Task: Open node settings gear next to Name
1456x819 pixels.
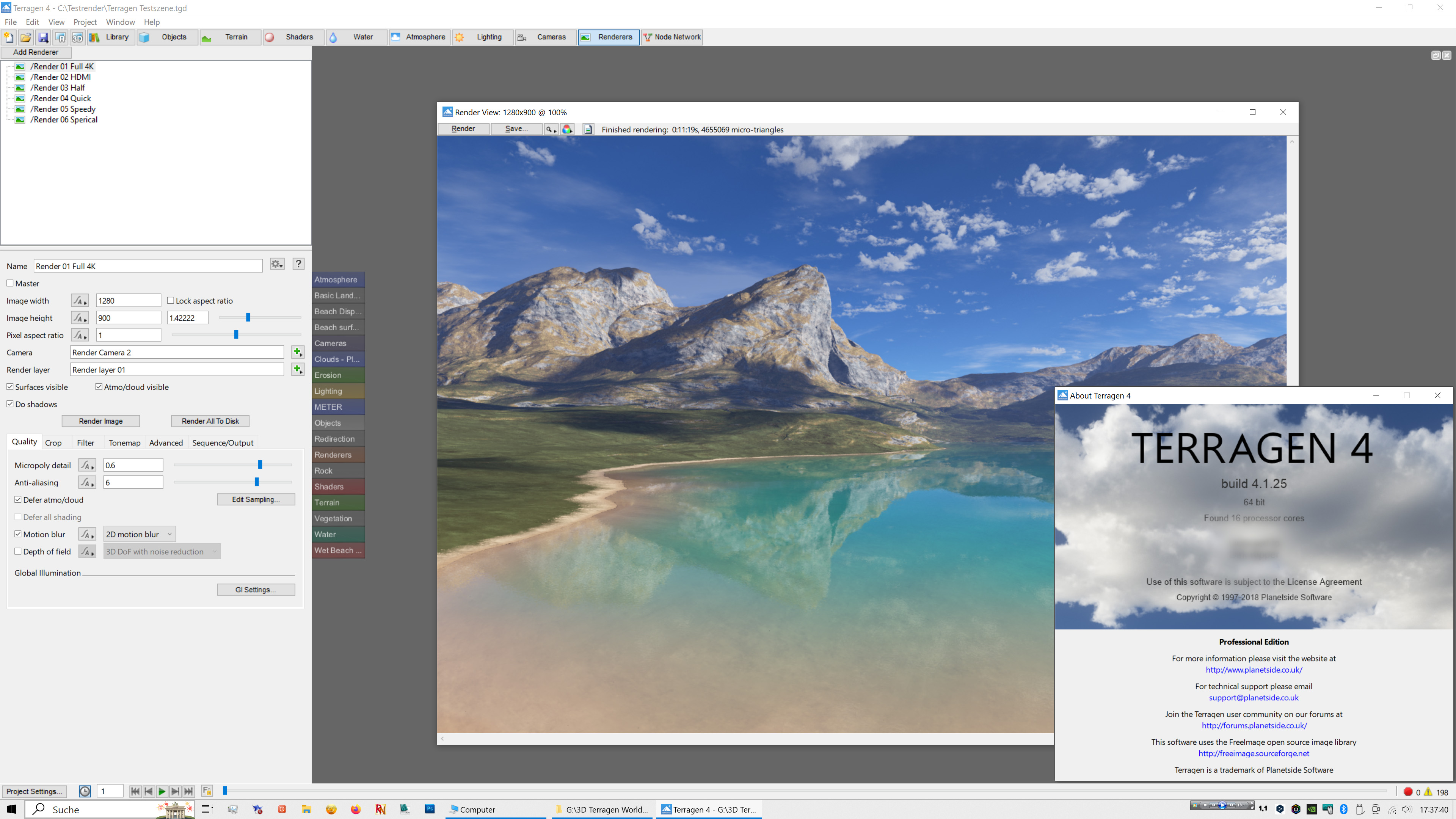Action: click(x=277, y=264)
